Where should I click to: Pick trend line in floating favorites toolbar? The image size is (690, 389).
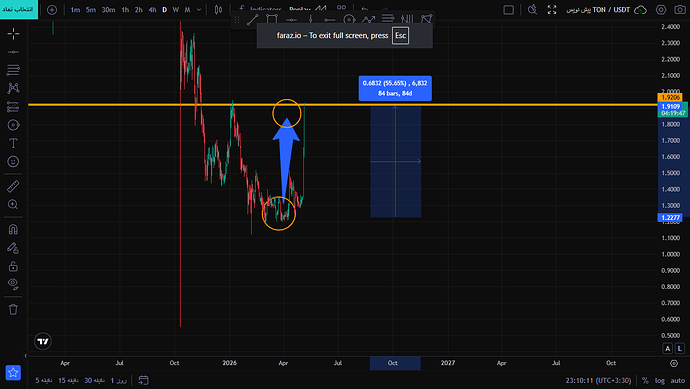(253, 19)
